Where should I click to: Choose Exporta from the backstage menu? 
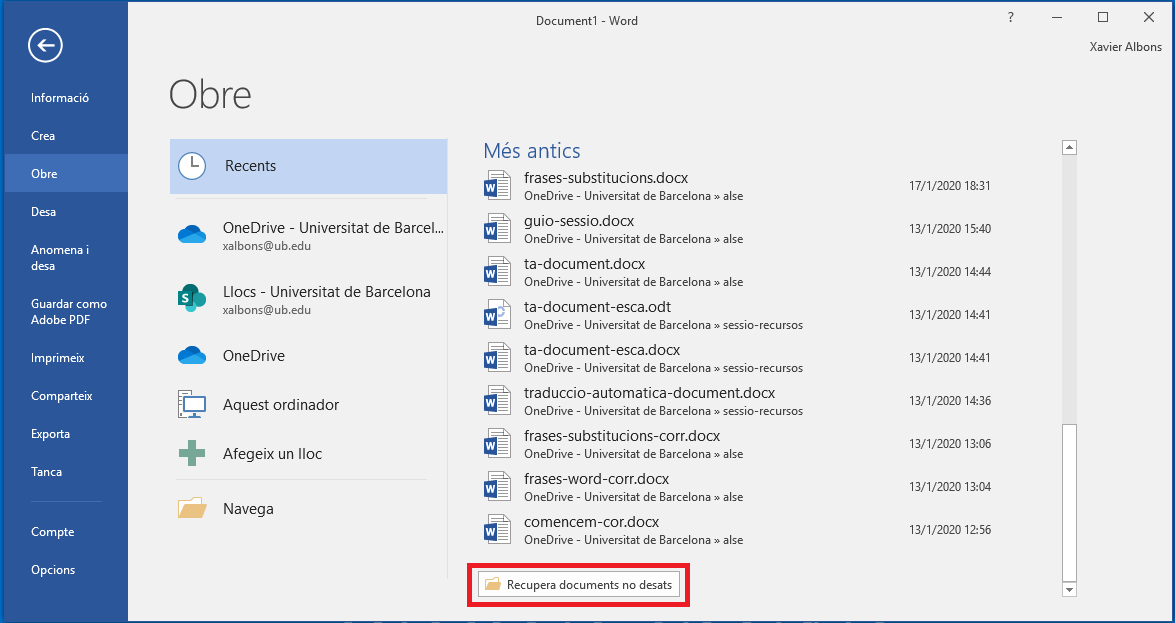51,434
